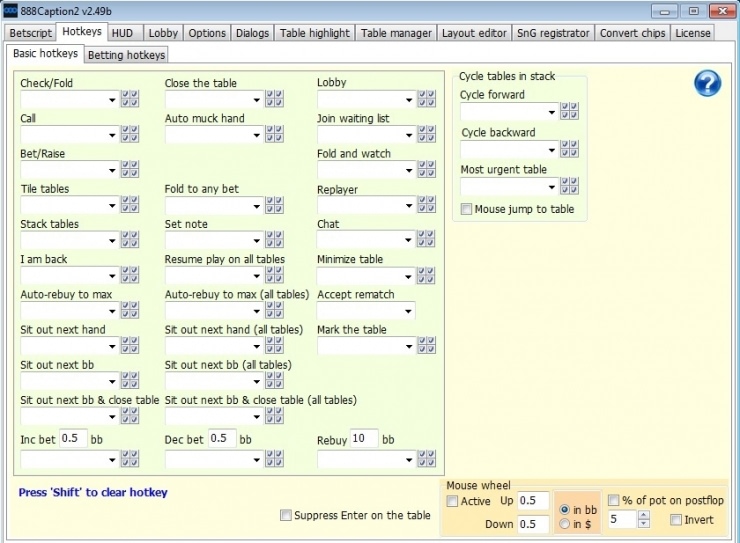The image size is (740, 543).
Task: Click the modifier grid icon beside Stack tables
Action: 130,240
